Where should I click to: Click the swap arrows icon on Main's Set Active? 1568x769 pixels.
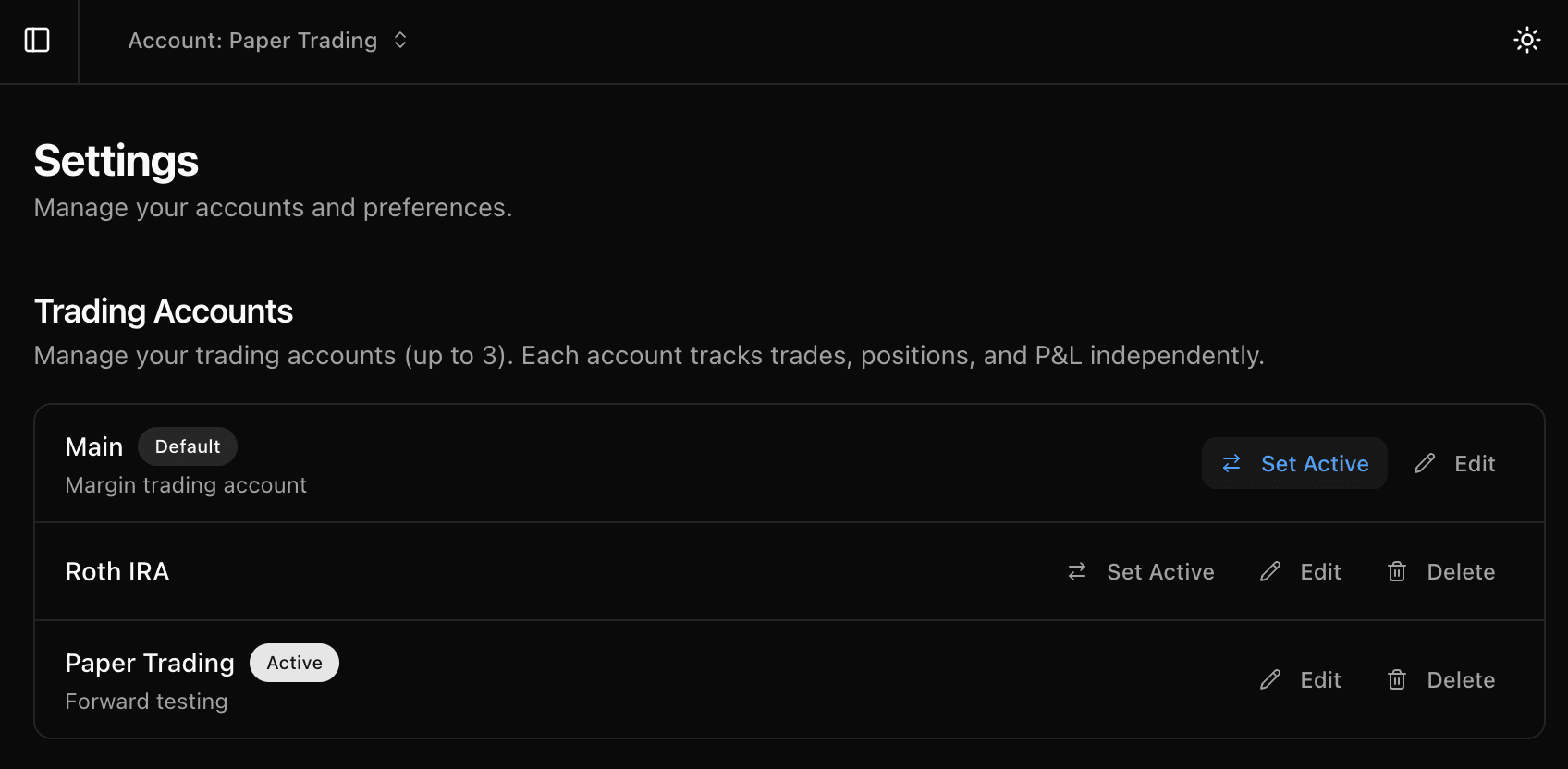pos(1231,463)
